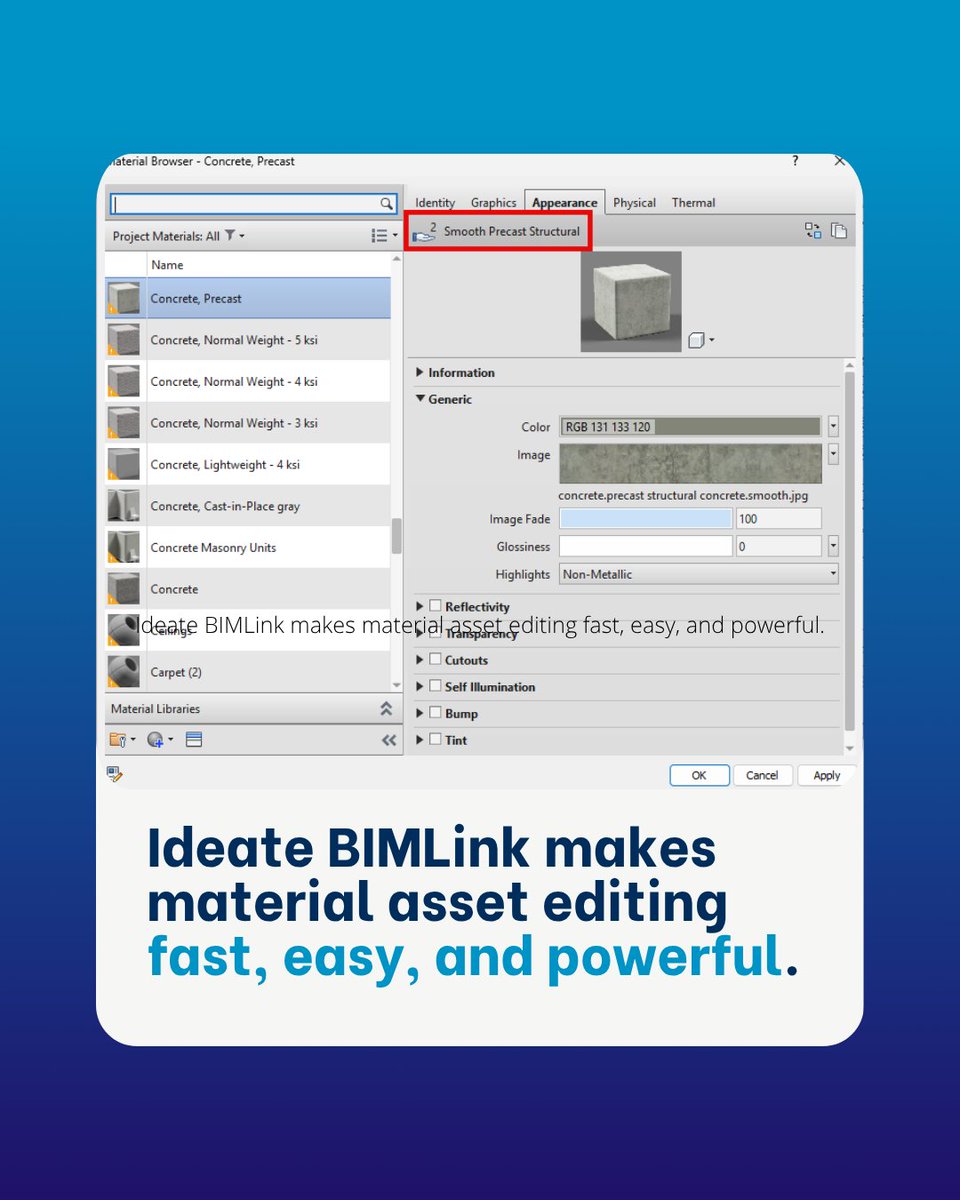Click the Duplicate this asset icon
The width and height of the screenshot is (960, 1200).
[839, 231]
